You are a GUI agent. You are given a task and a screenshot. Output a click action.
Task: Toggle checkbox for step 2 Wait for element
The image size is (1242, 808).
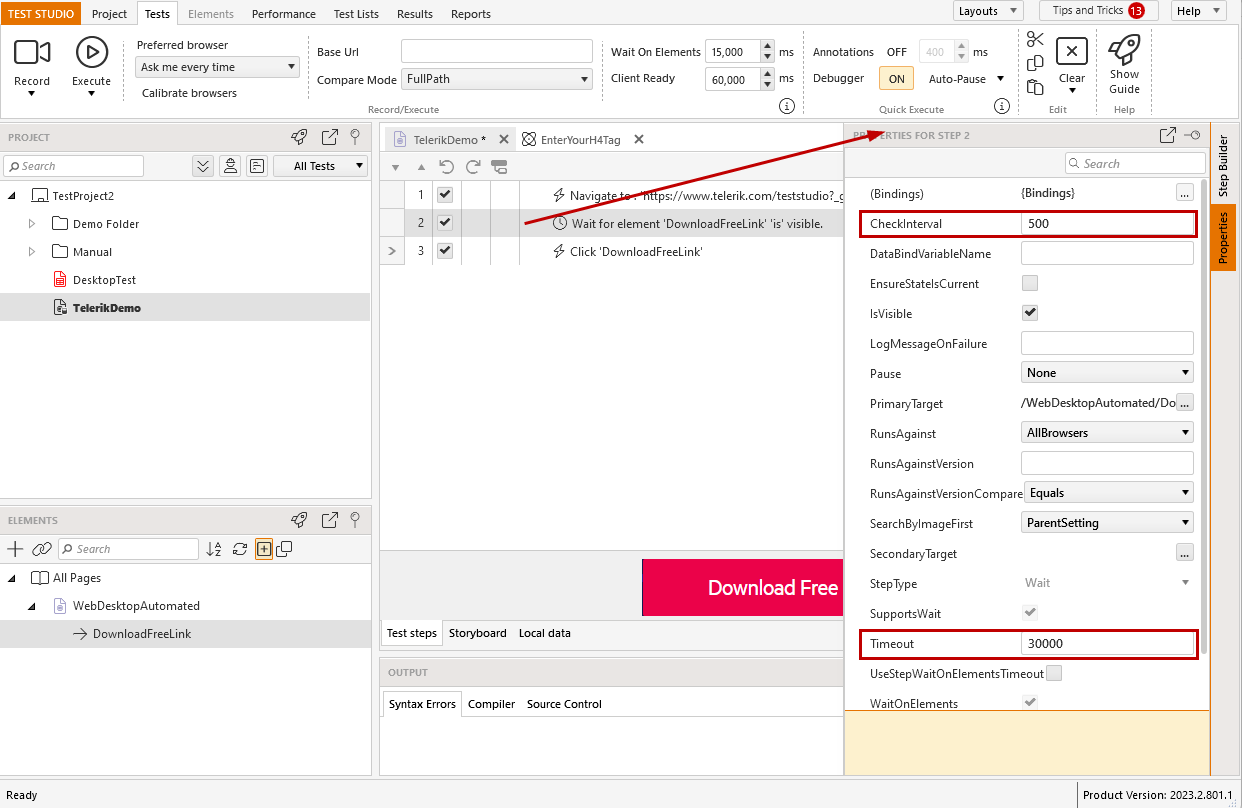click(x=445, y=223)
